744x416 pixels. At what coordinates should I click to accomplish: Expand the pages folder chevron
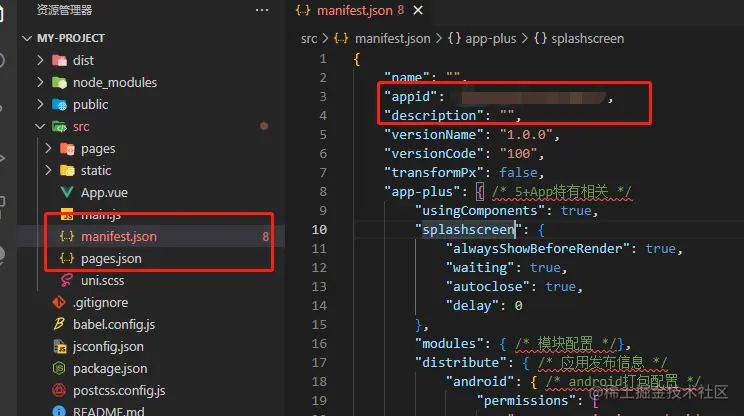[48, 148]
